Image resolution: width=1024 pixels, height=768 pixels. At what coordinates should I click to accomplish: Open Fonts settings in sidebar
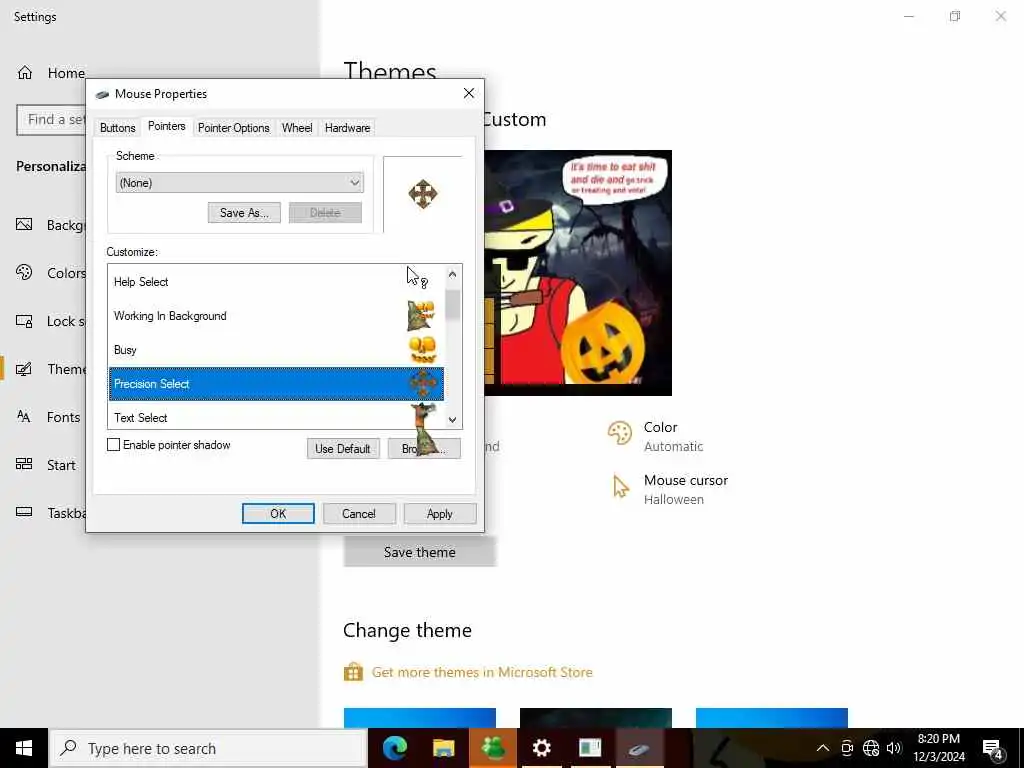pos(48,417)
